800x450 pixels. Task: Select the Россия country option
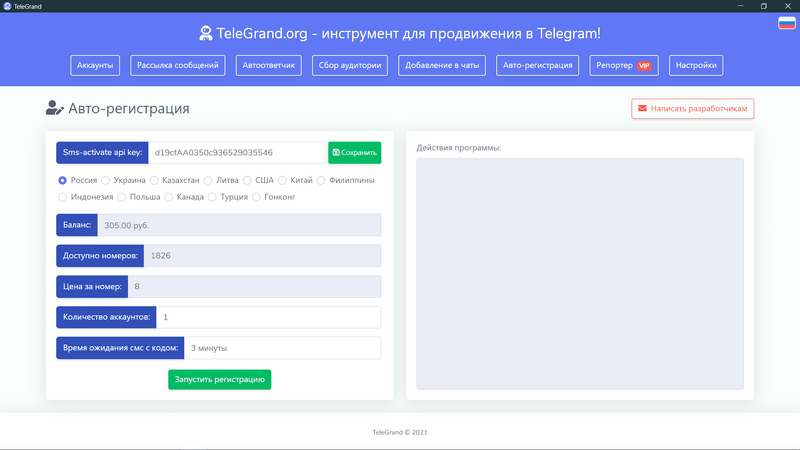(62, 180)
